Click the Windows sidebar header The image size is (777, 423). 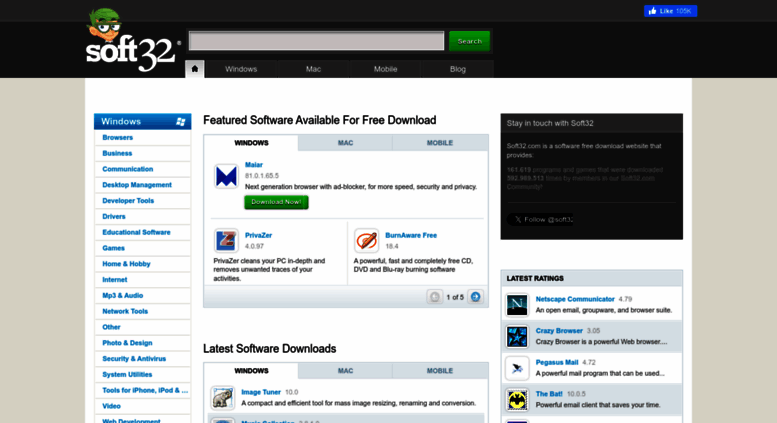point(142,121)
